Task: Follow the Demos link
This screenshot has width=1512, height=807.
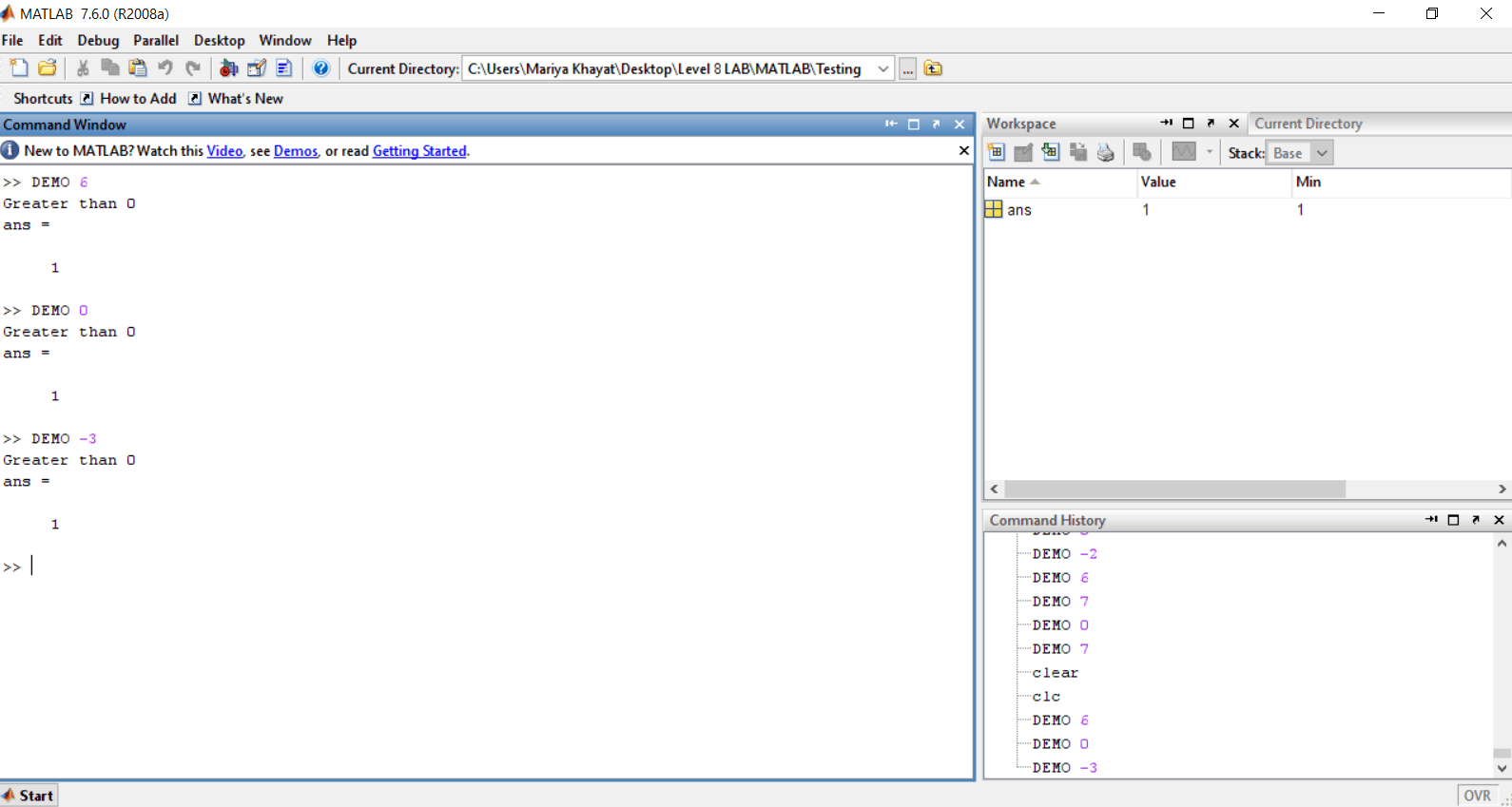Action: (x=296, y=151)
